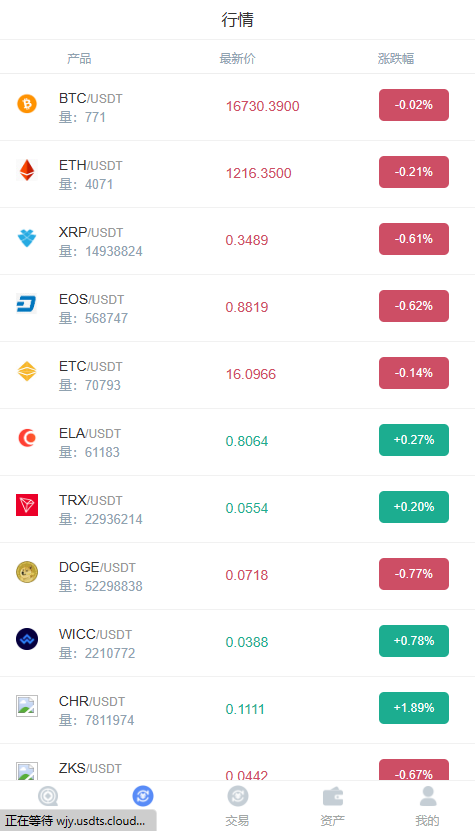Open the 资产 wallet tab
Image resolution: width=475 pixels, height=831 pixels.
[332, 806]
